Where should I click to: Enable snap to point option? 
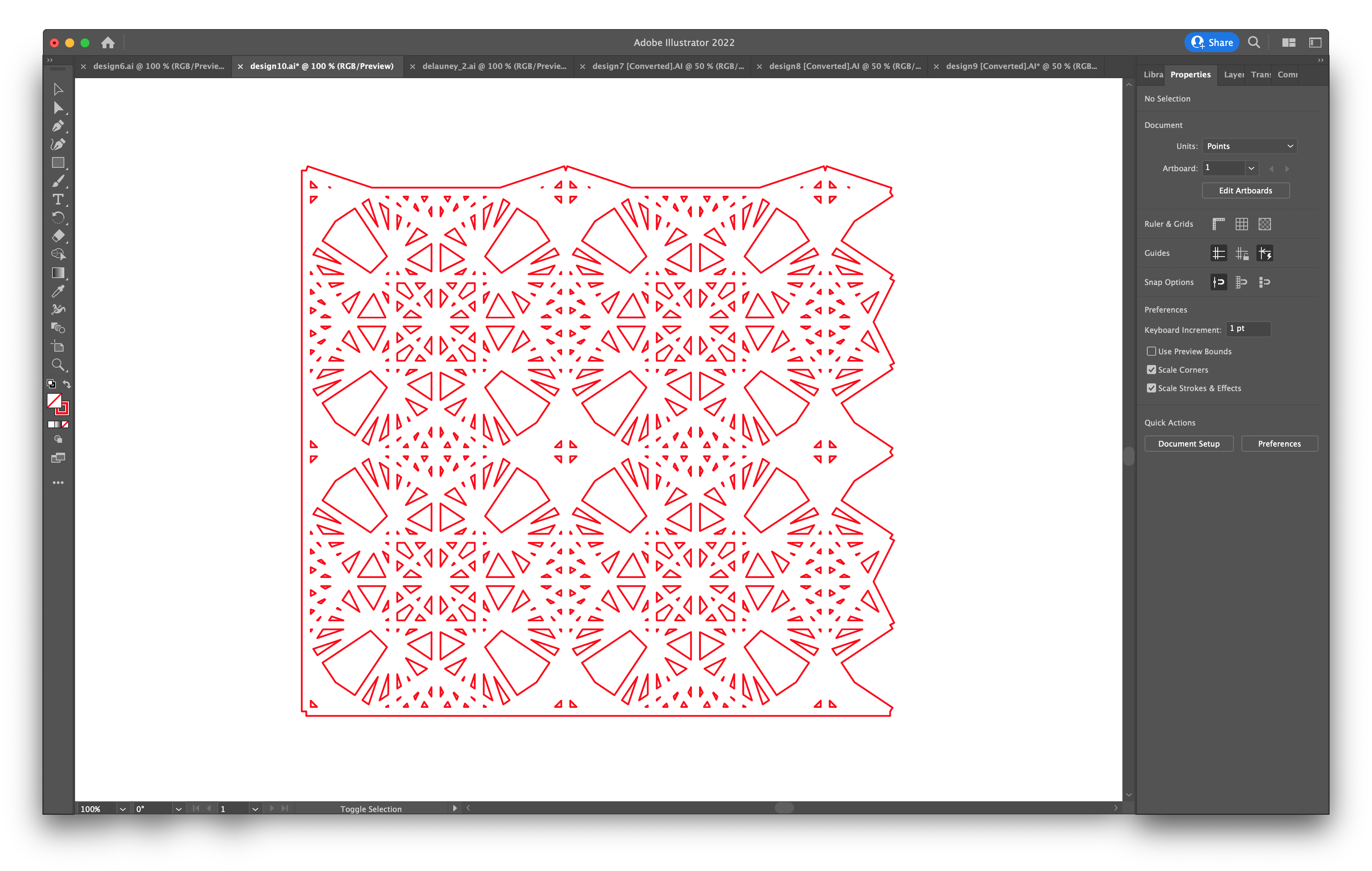click(x=1219, y=282)
